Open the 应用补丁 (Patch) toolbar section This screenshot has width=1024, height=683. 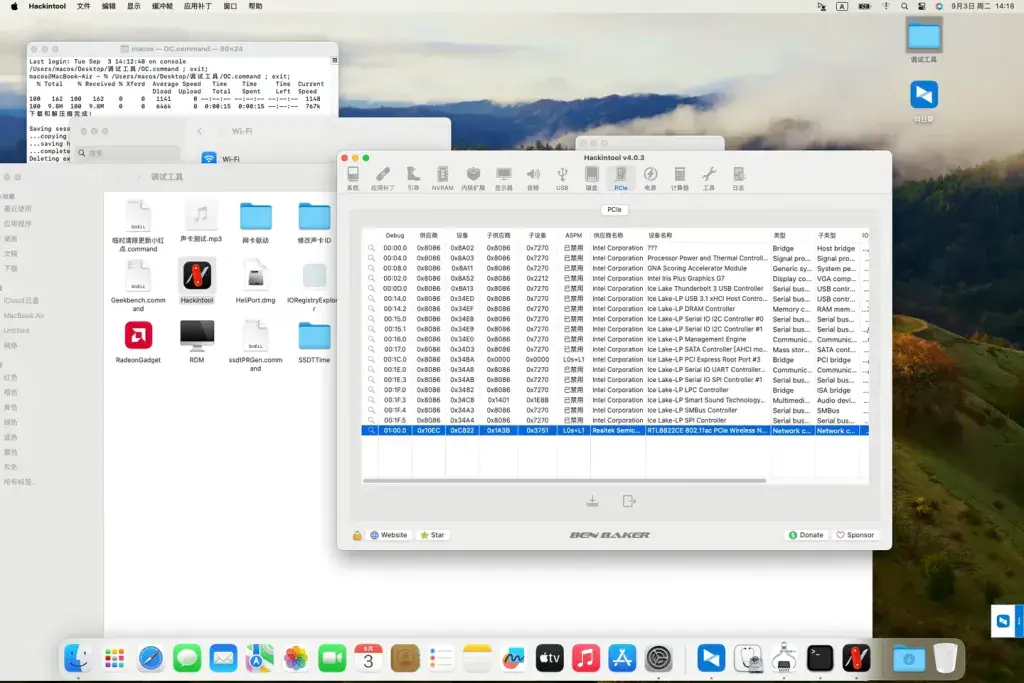(x=383, y=178)
